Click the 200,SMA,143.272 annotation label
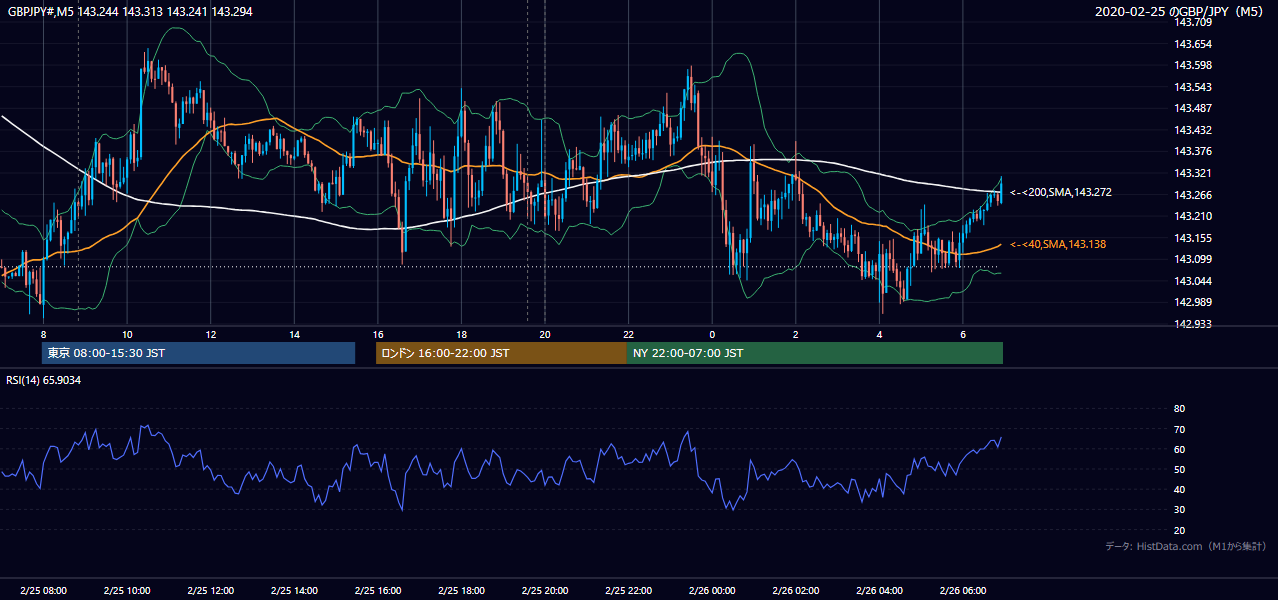 click(x=1061, y=192)
